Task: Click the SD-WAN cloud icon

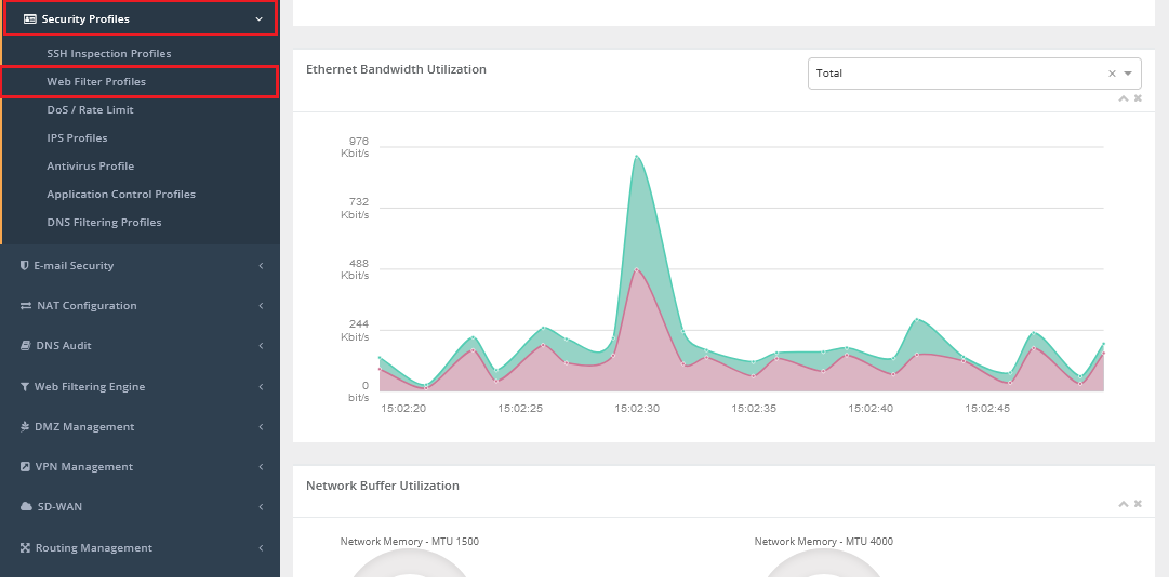Action: 27,507
